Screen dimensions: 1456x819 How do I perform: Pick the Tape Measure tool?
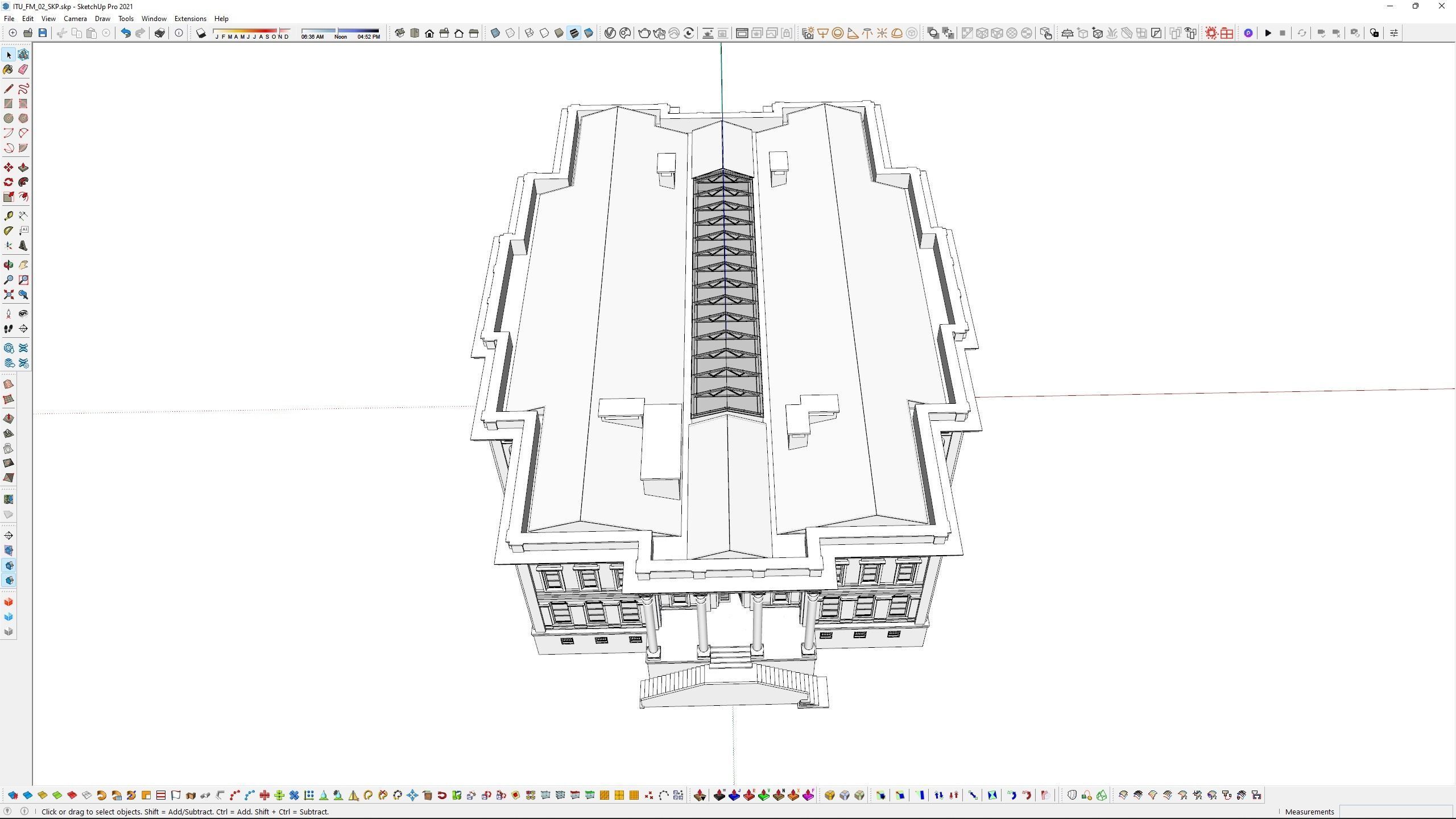(9, 216)
